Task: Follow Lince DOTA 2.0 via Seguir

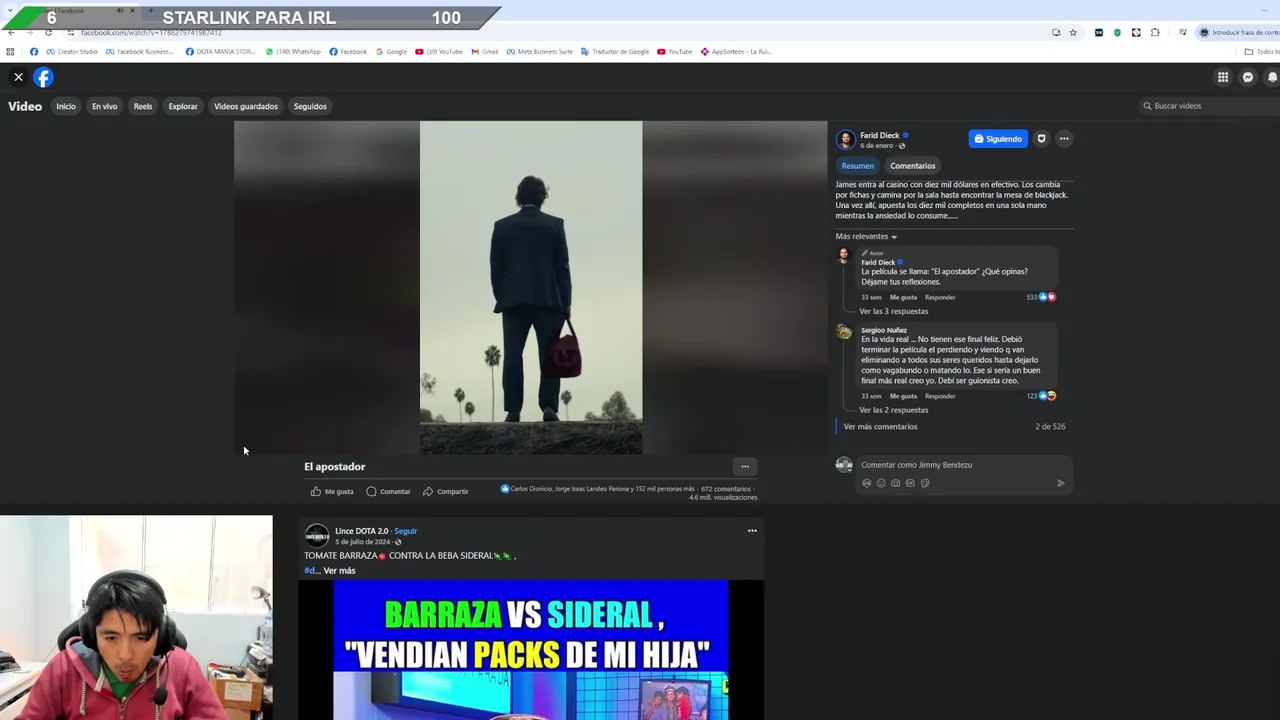Action: pos(405,531)
